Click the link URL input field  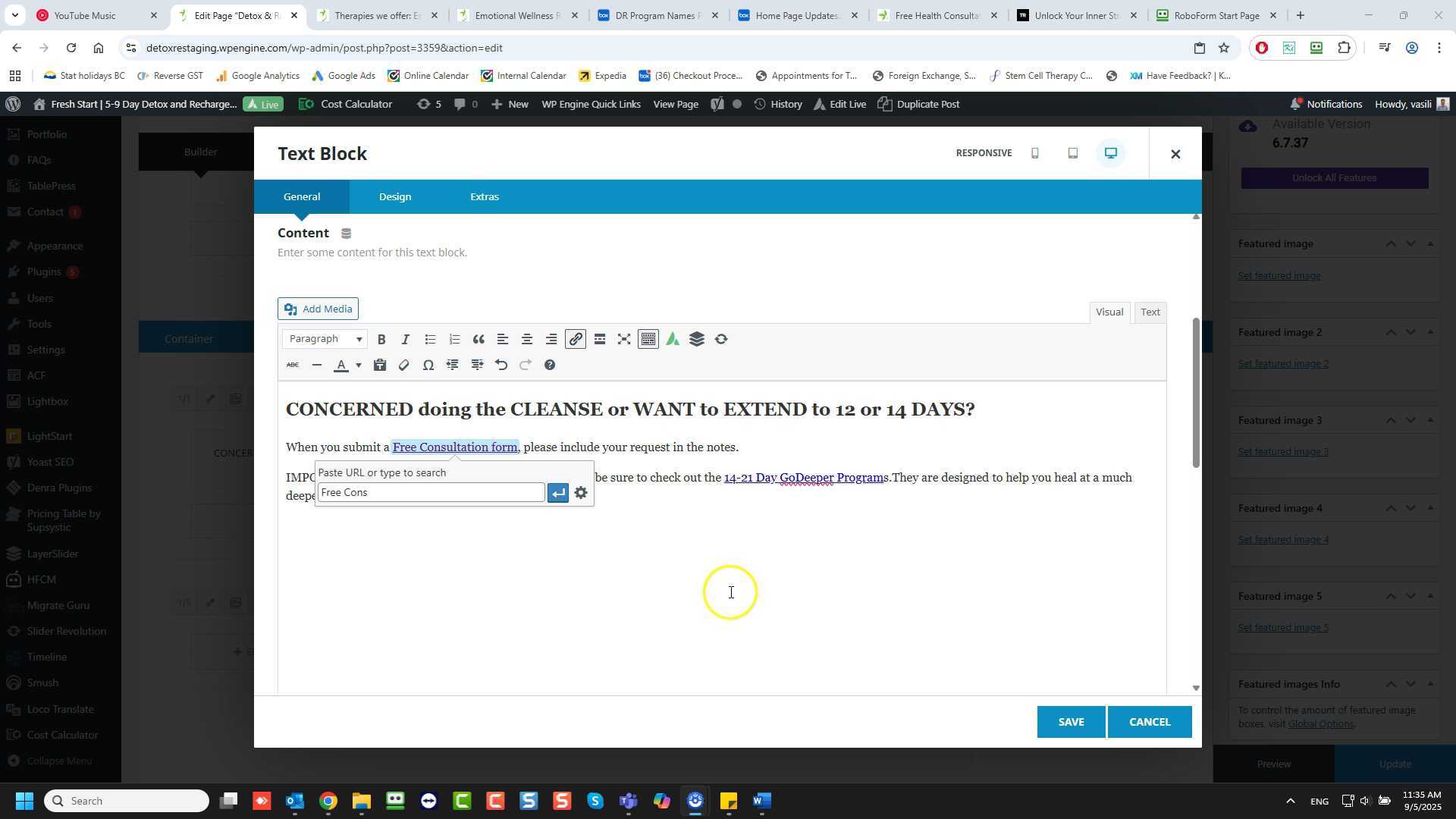[430, 494]
